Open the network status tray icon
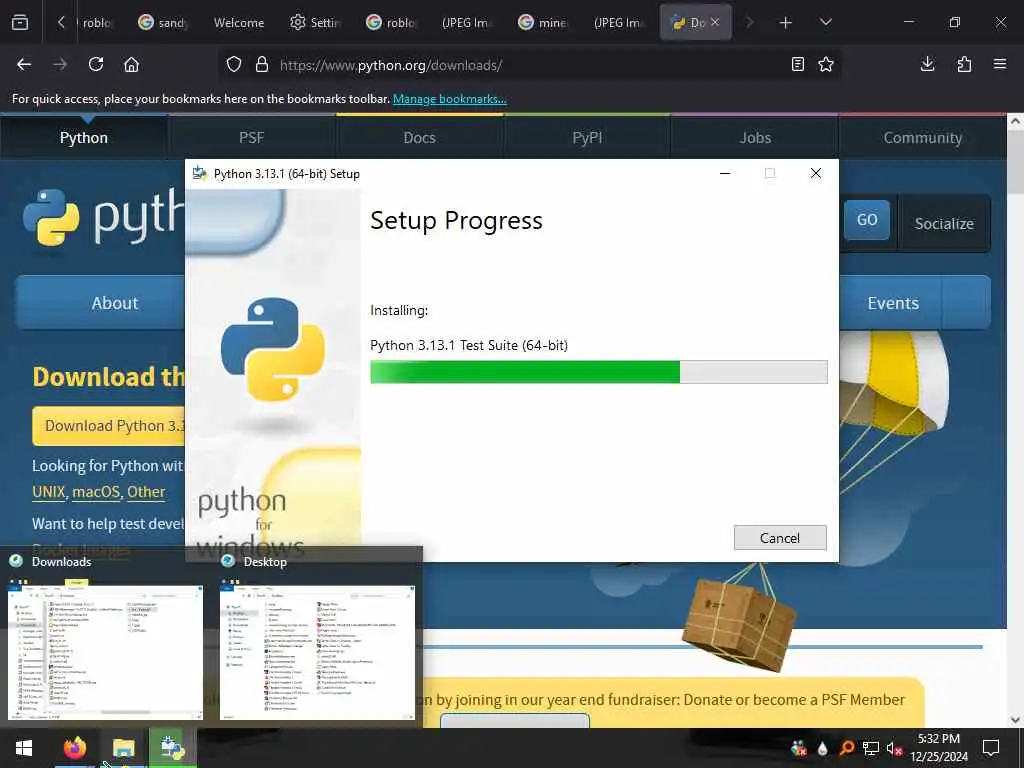 [x=871, y=748]
